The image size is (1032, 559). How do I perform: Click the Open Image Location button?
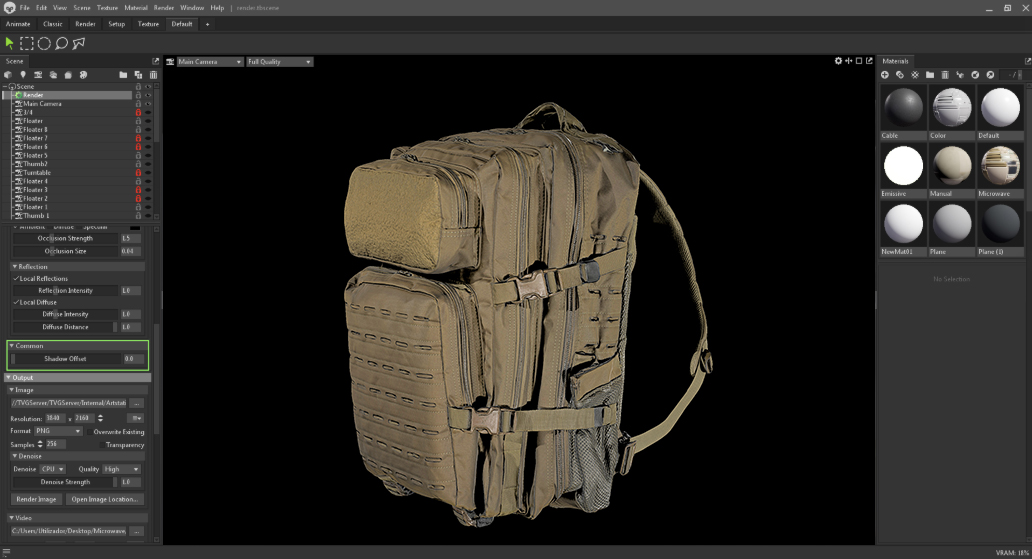pyautogui.click(x=105, y=499)
